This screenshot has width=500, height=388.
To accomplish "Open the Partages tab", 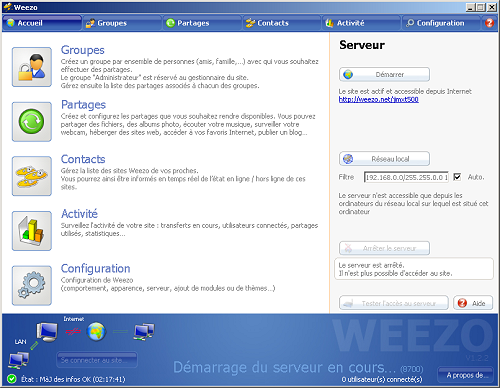I will pyautogui.click(x=202, y=23).
